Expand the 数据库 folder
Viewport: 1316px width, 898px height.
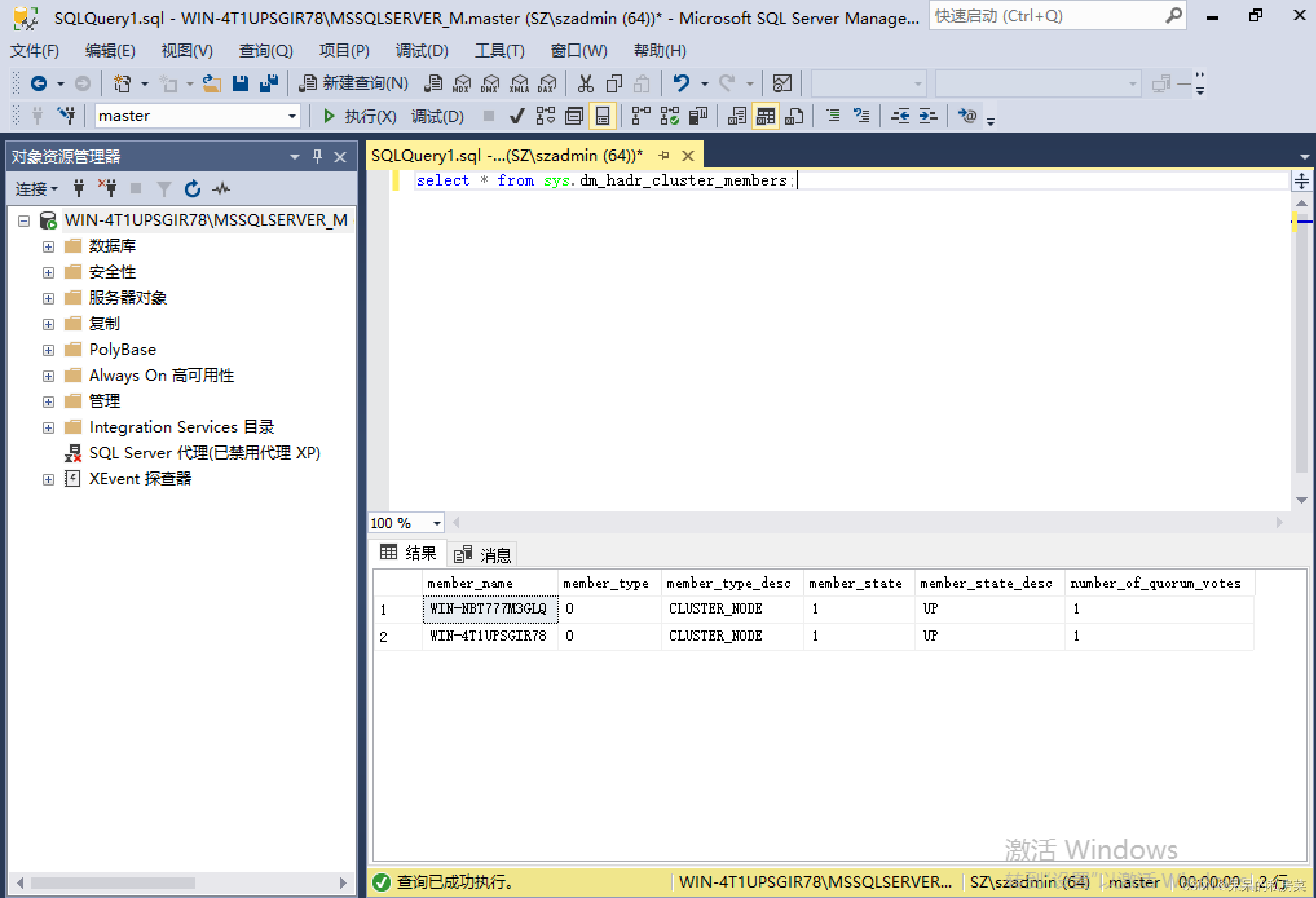click(x=49, y=247)
